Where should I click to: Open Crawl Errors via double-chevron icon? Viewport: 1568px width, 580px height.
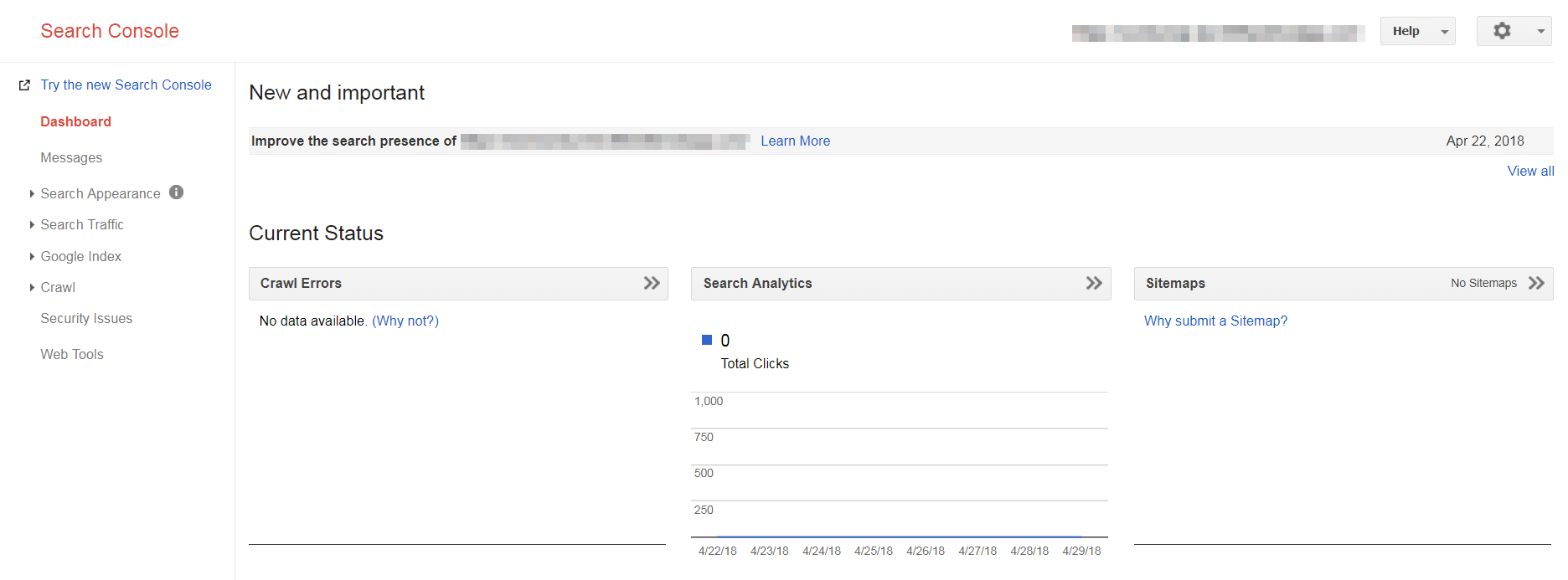[652, 283]
